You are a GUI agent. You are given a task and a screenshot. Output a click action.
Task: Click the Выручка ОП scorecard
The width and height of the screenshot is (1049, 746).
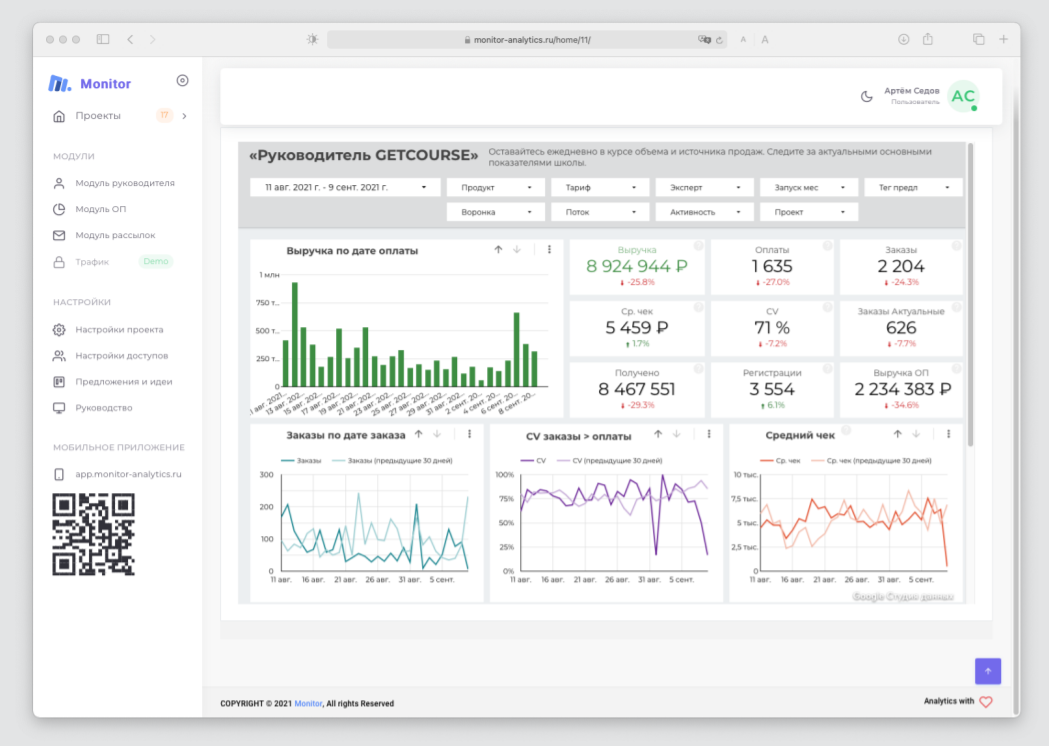900,389
